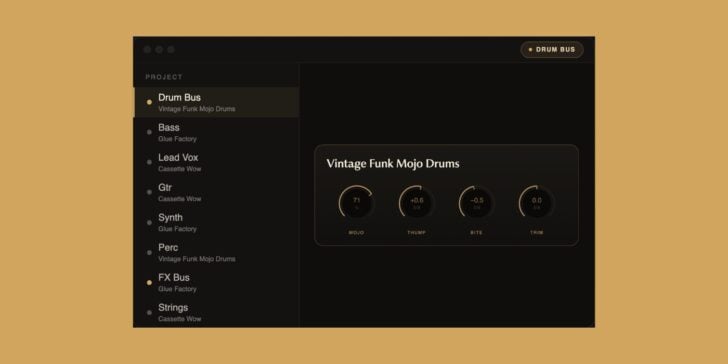Toggle the status dot beside Perc
728x364 pixels.
[149, 252]
